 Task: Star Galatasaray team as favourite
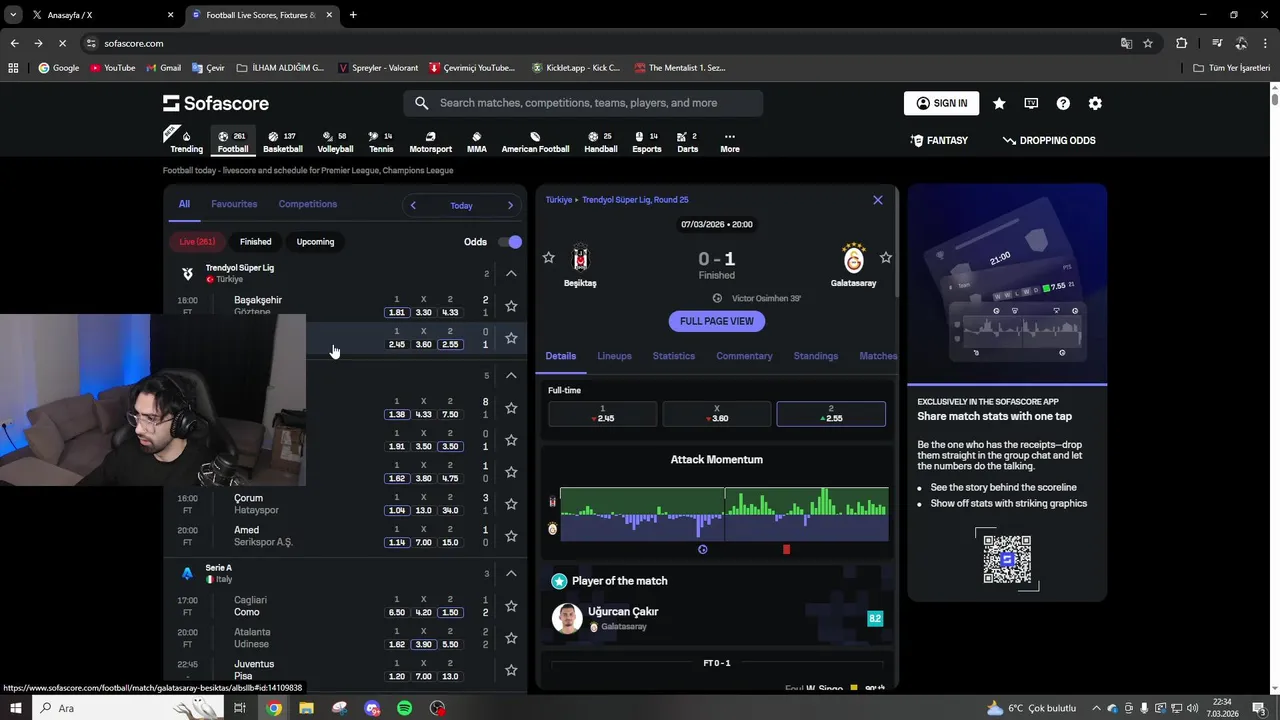tap(885, 258)
